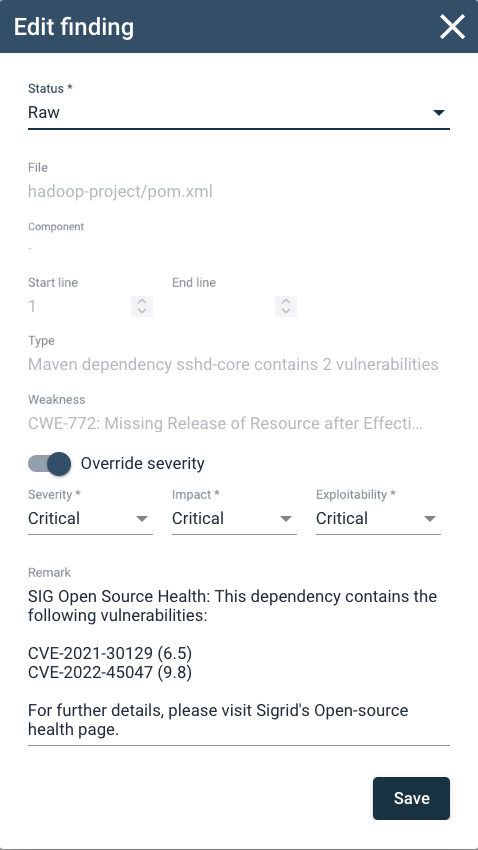This screenshot has width=478, height=850.
Task: Click the Status dropdown arrow icon
Action: click(438, 113)
